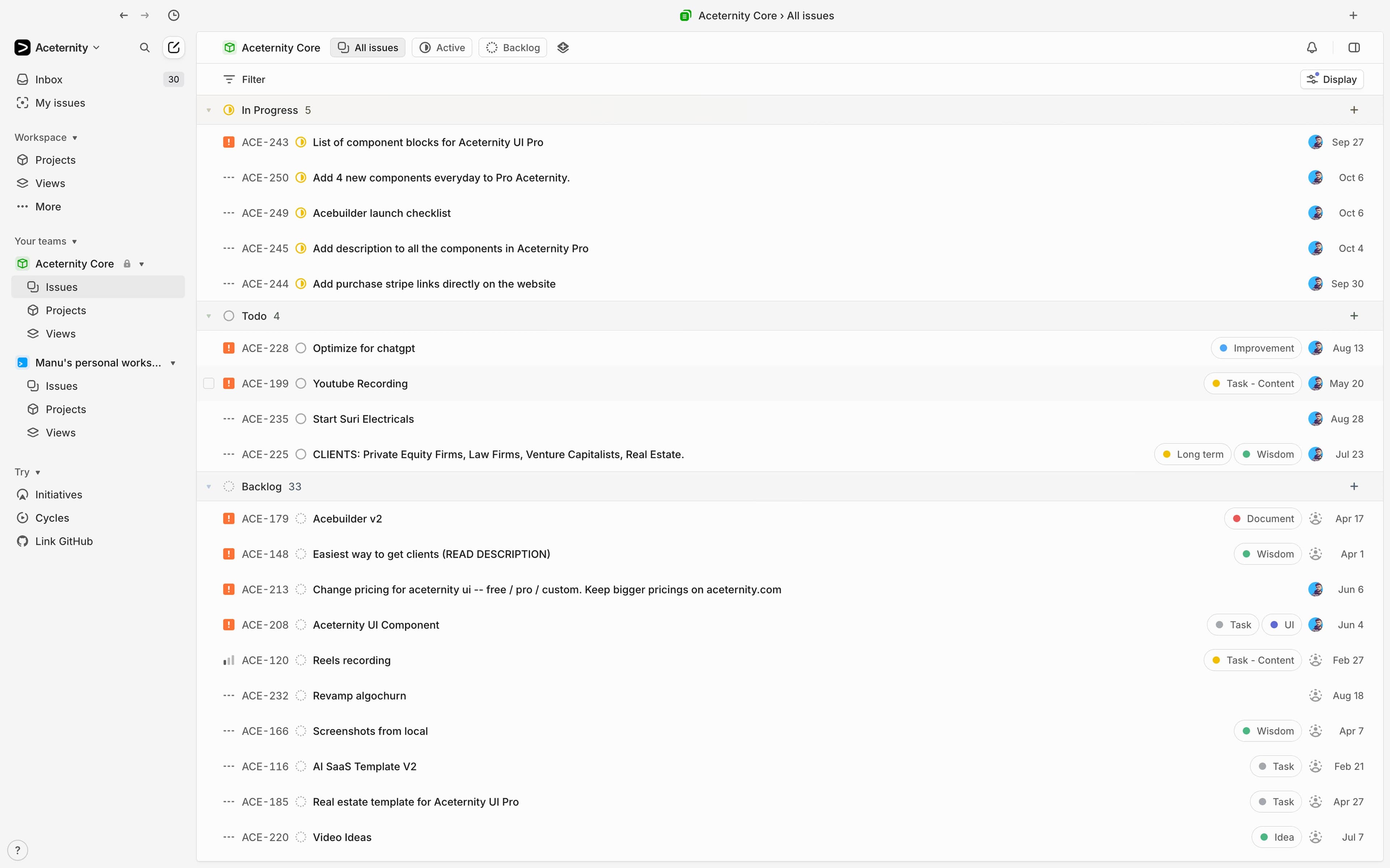Viewport: 1390px width, 868px height.
Task: Toggle the right side panel icon
Action: [x=1354, y=47]
